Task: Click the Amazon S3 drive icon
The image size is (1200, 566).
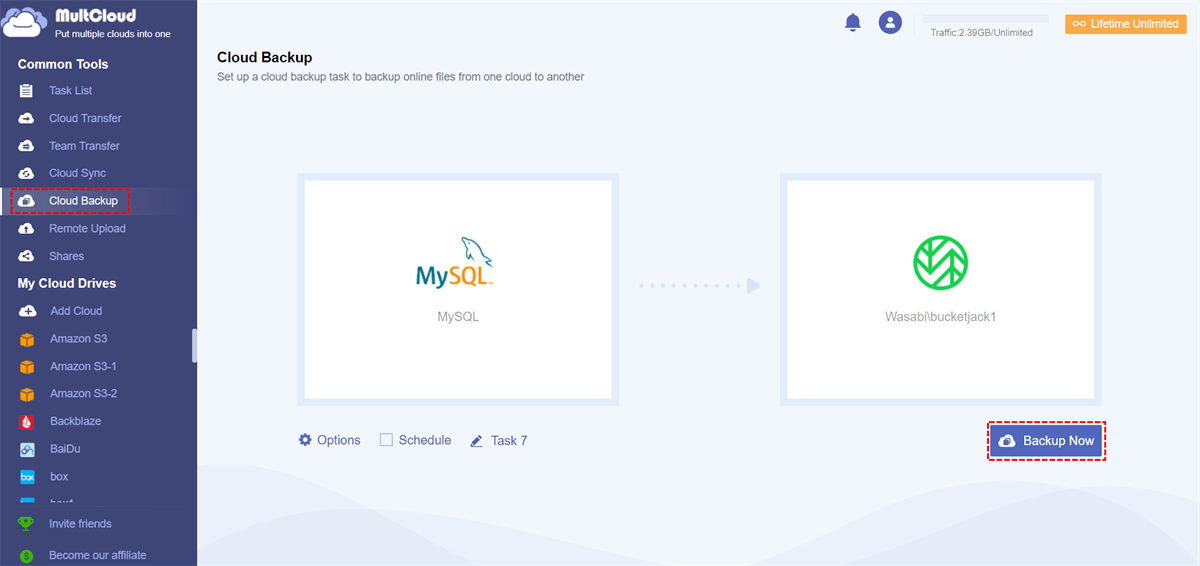Action: [27, 339]
